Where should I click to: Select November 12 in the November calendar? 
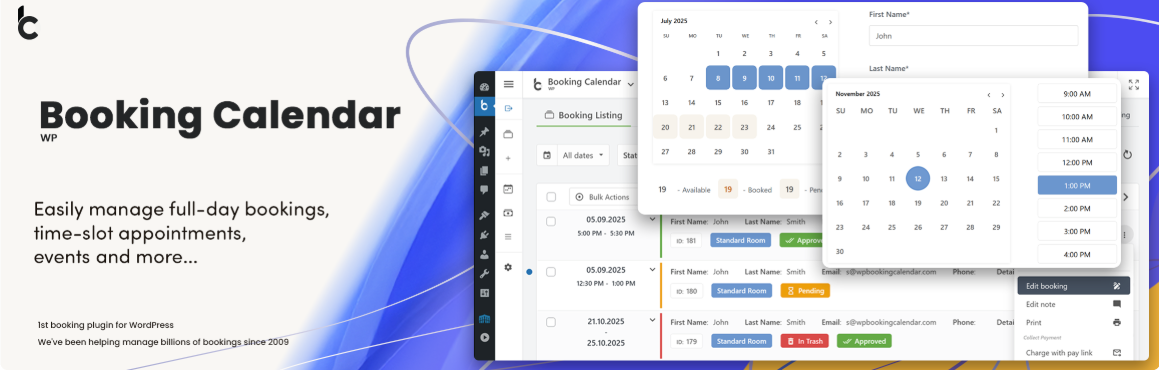[917, 178]
